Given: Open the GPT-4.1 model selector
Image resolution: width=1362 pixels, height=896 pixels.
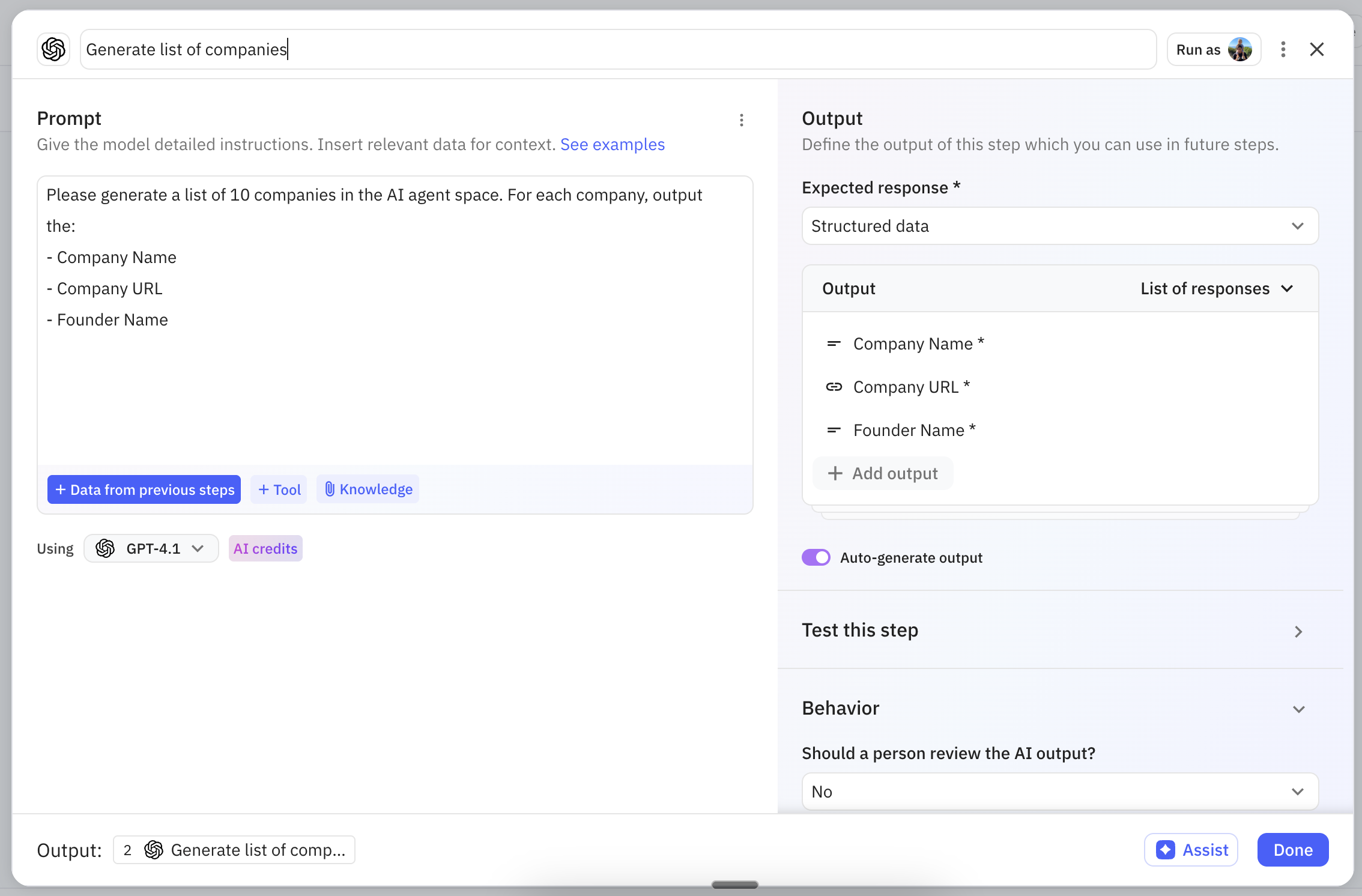Looking at the screenshot, I should point(151,548).
